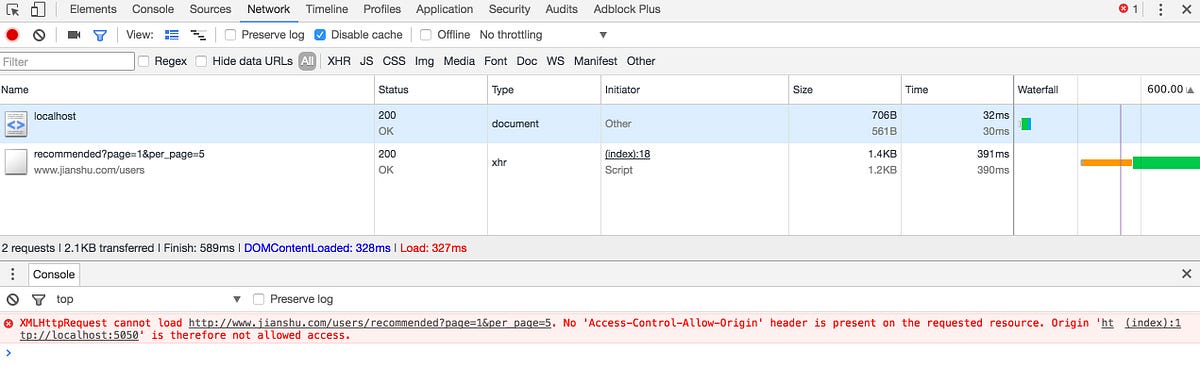Switch to overview waterfall view icon
This screenshot has width=1200, height=366.
point(198,35)
